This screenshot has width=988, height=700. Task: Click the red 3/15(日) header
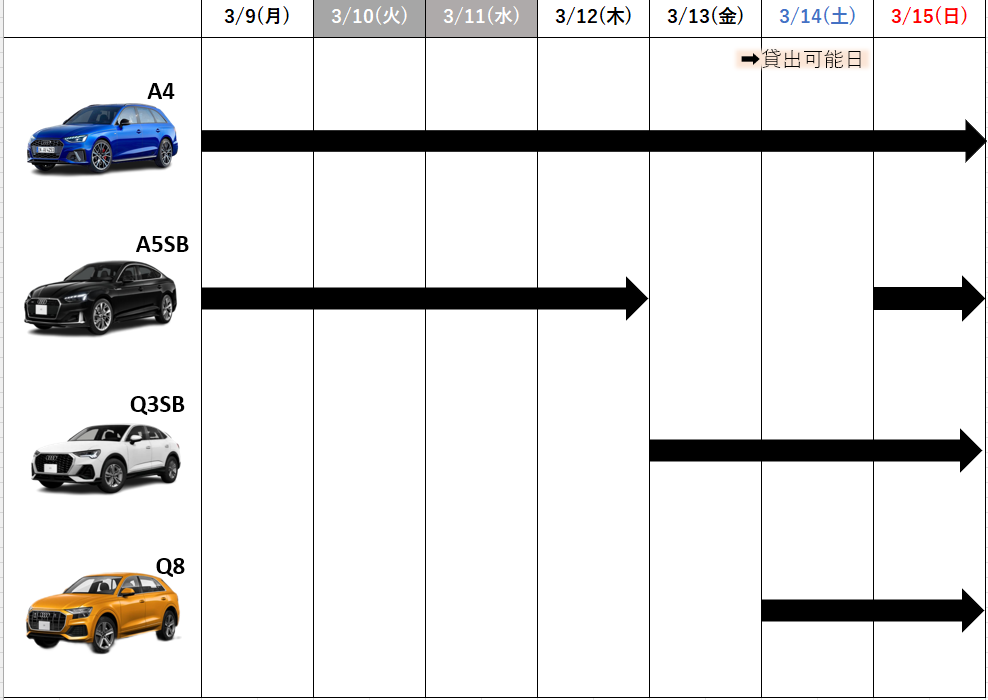tap(929, 17)
